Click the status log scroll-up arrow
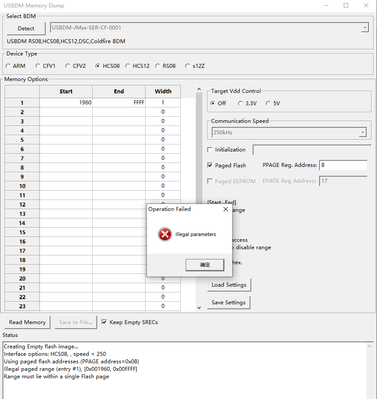 pyautogui.click(x=369, y=347)
